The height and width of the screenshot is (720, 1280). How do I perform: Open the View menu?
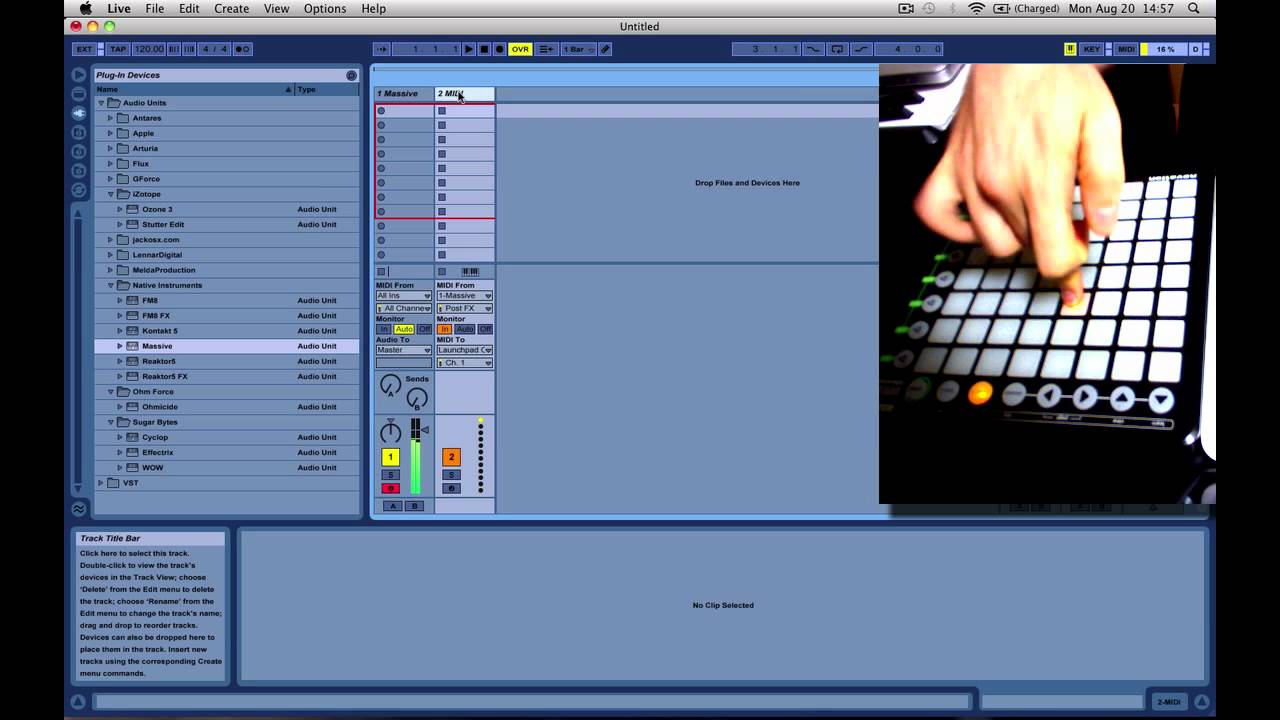[x=276, y=8]
